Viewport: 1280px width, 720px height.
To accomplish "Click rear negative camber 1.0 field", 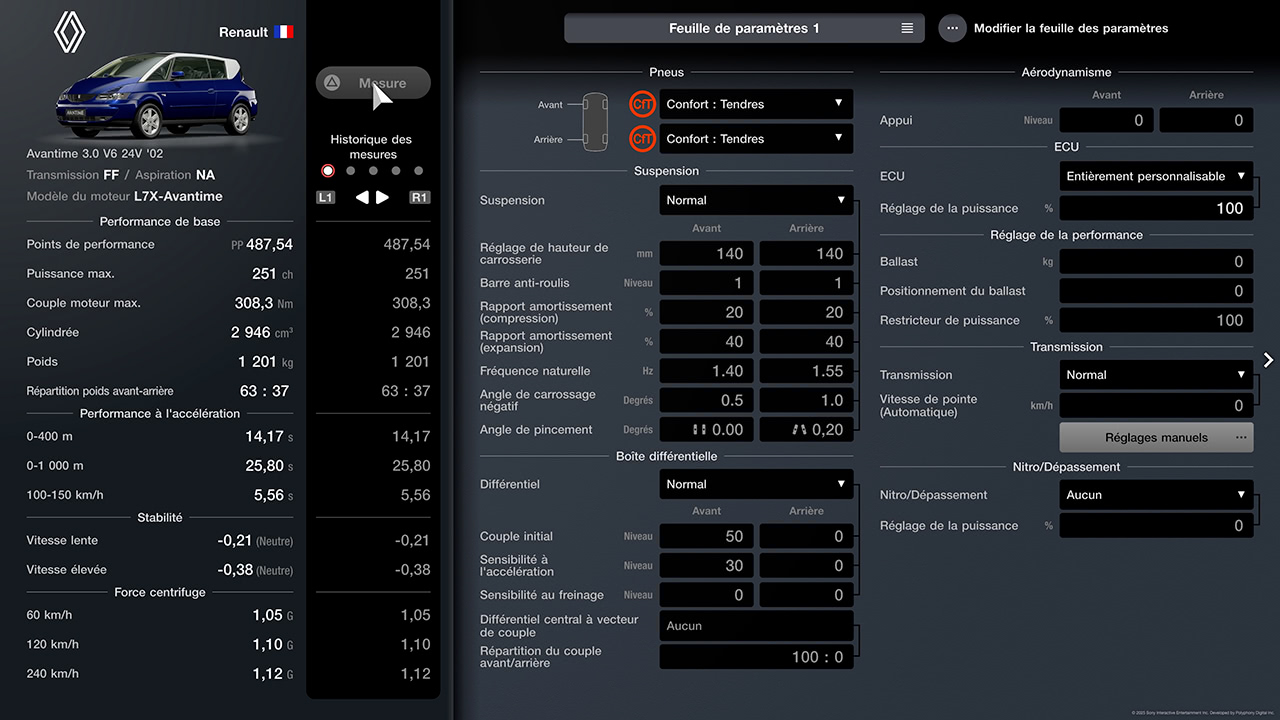I will coord(806,400).
